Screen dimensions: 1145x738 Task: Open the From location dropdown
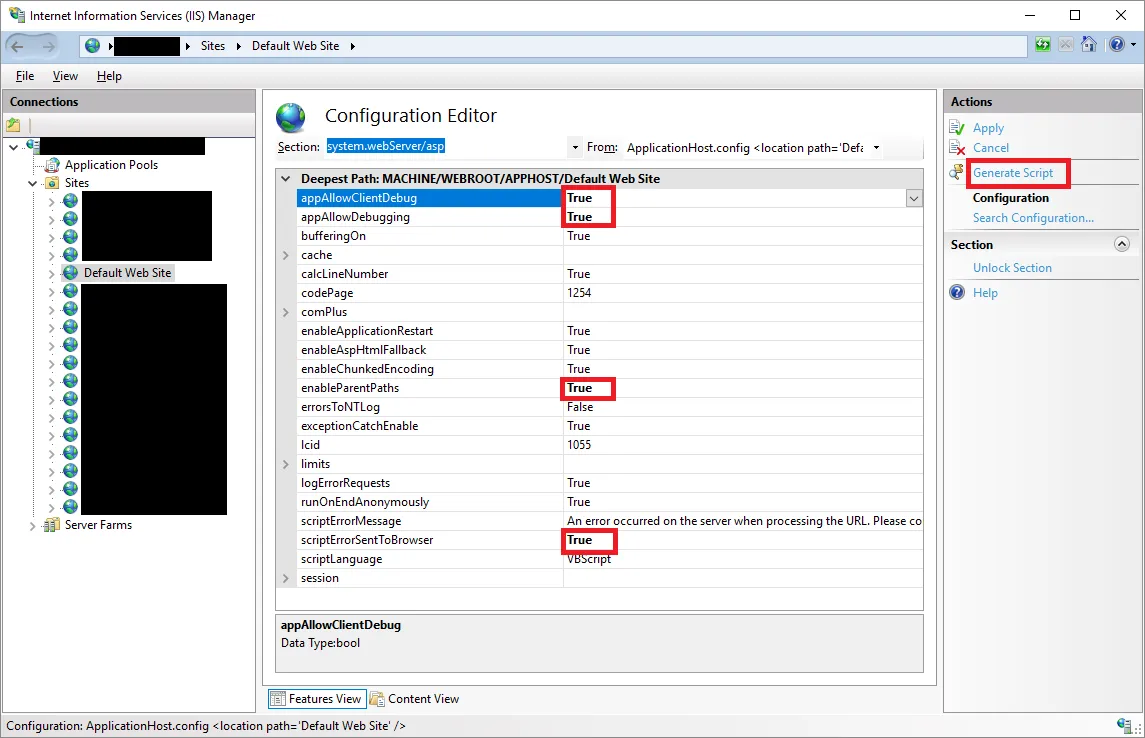[x=876, y=147]
